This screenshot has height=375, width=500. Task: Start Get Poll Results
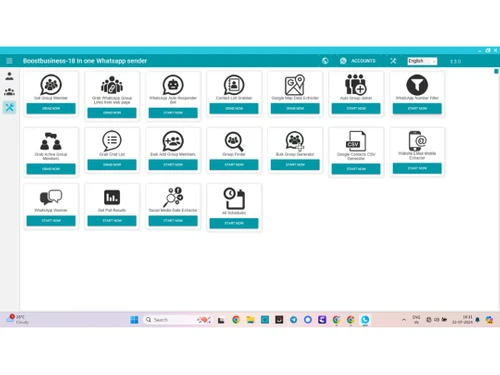pyautogui.click(x=112, y=221)
